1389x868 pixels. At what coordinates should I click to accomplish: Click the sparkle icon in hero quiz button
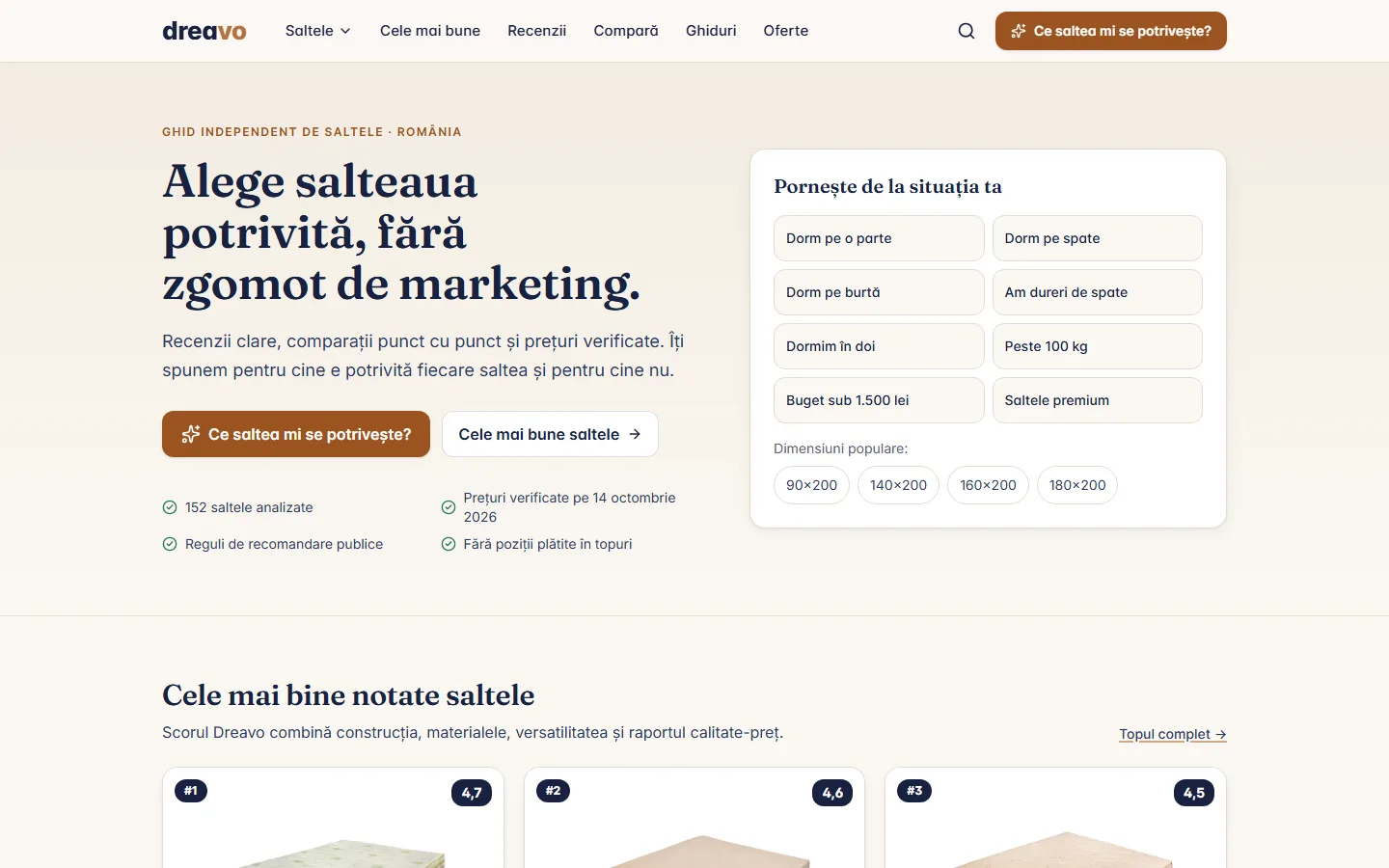click(x=191, y=434)
